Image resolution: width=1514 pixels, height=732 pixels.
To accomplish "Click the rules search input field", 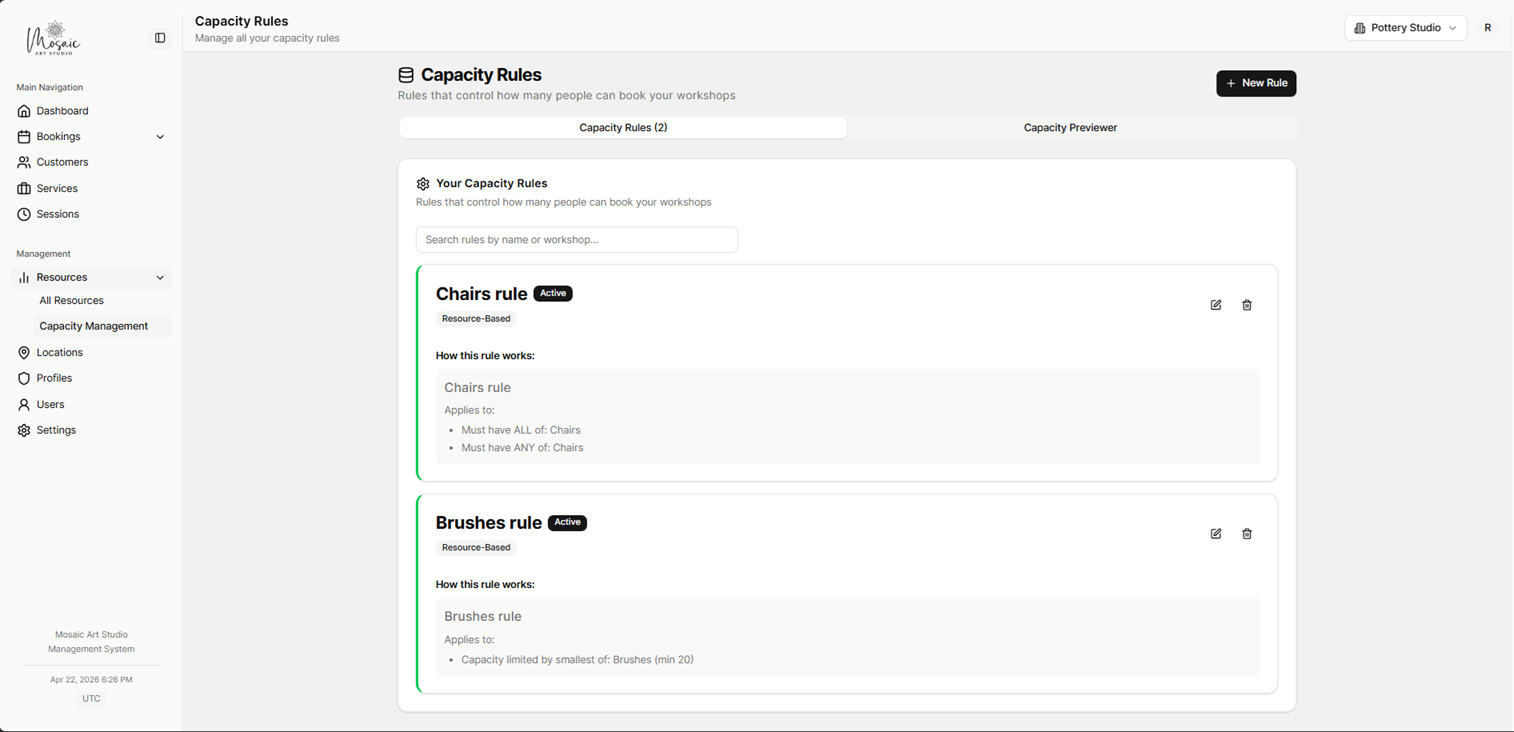I will pos(576,239).
